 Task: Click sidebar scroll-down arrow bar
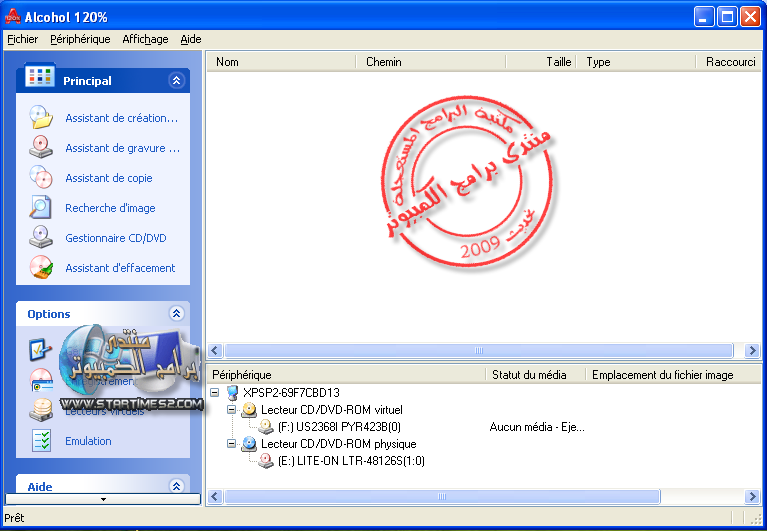tap(103, 499)
